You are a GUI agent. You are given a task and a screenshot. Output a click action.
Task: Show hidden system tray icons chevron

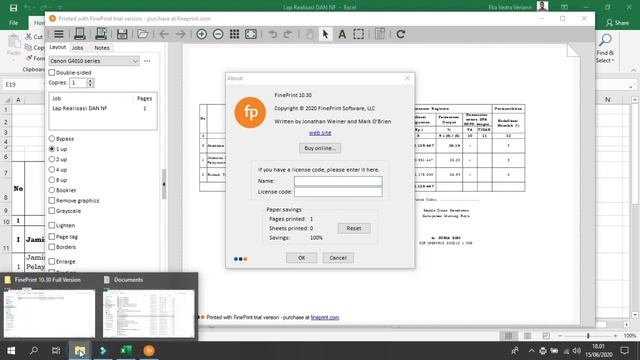tap(531, 351)
